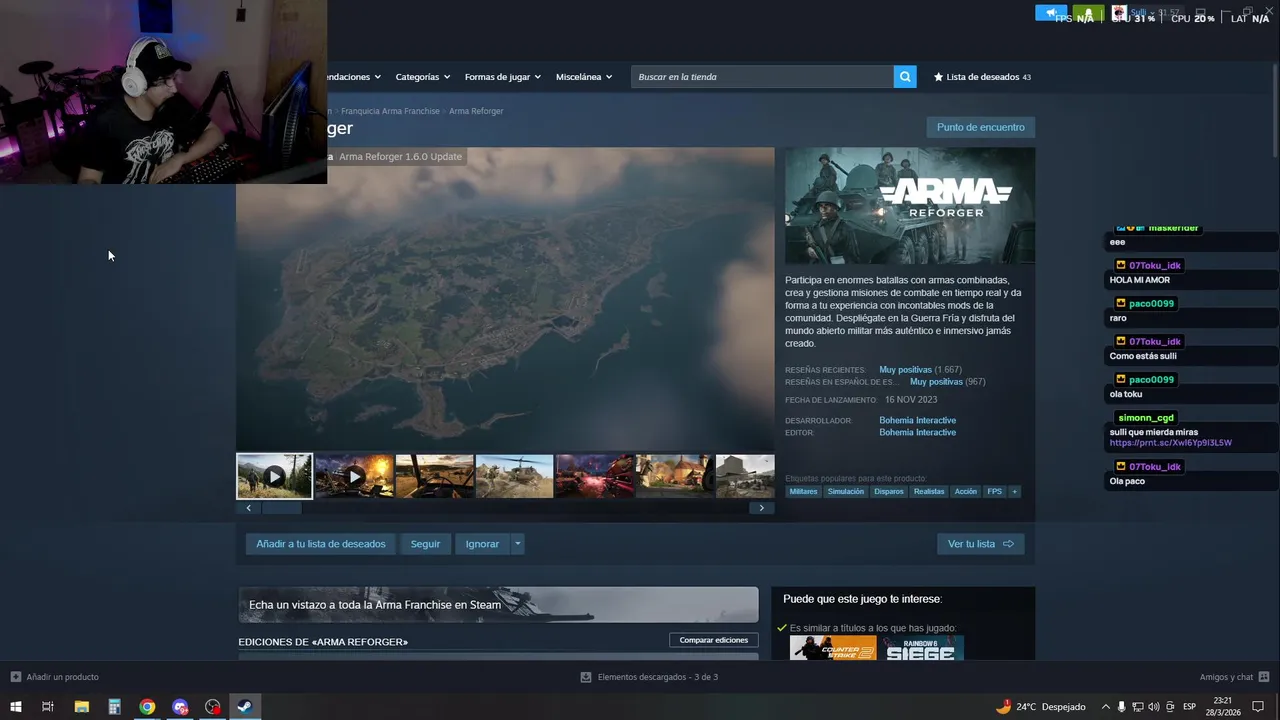Open the Counter-Strike 2 recommendation image
Viewport: 1280px width, 720px height.
(833, 648)
